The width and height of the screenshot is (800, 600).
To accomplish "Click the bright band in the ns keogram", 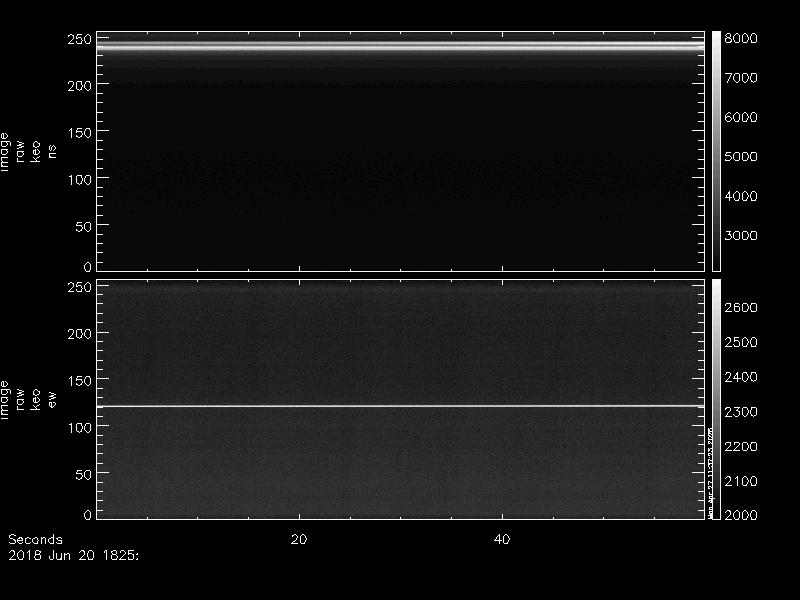I will 401,46.
